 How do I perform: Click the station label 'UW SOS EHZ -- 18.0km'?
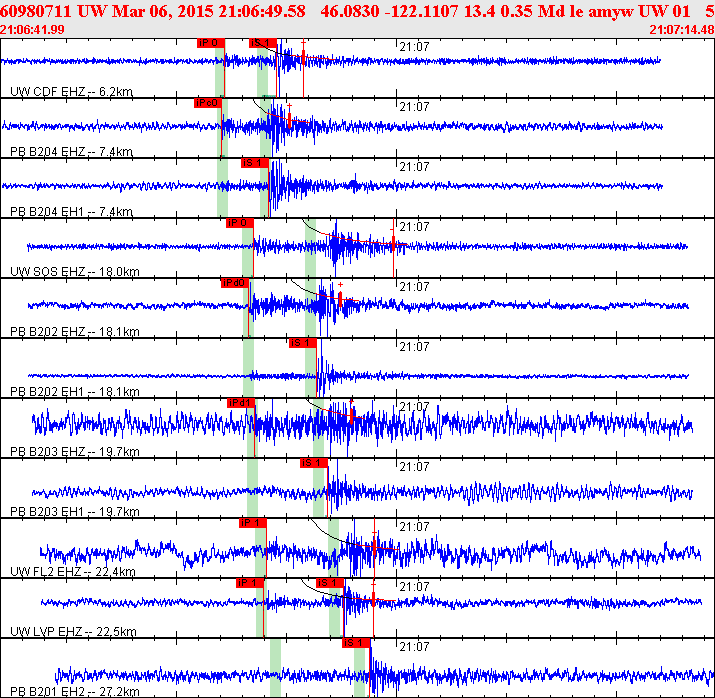pos(75,272)
